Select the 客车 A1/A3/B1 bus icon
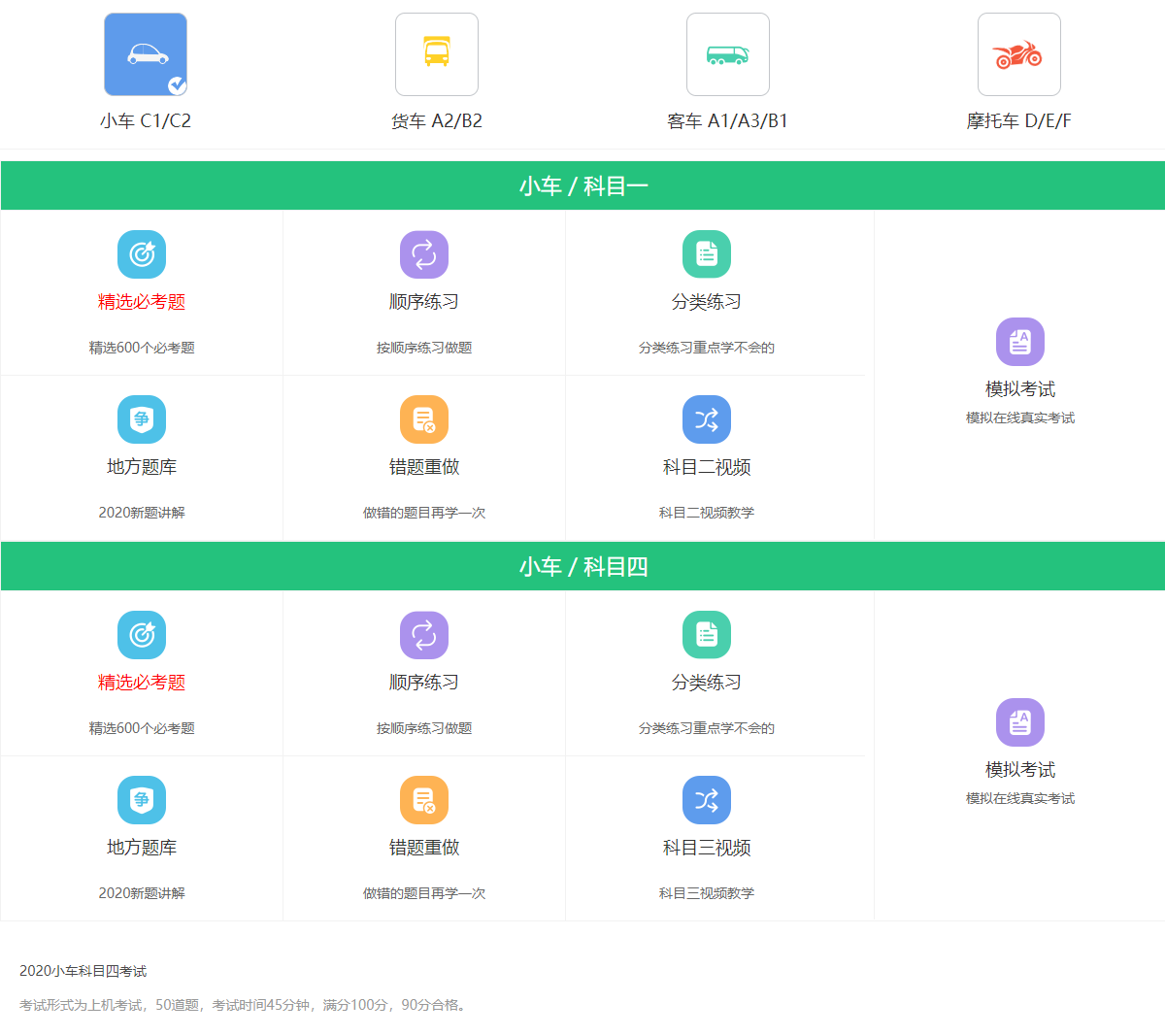This screenshot has height=1036, width=1165. coord(728,54)
